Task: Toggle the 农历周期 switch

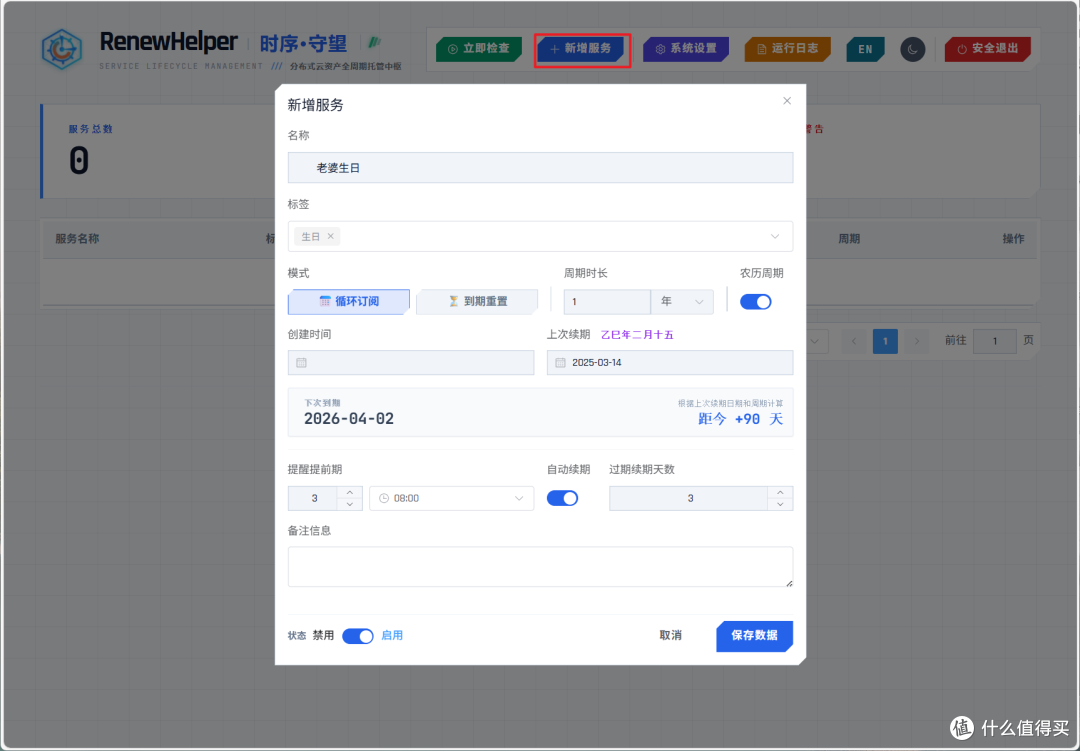Action: pyautogui.click(x=756, y=302)
